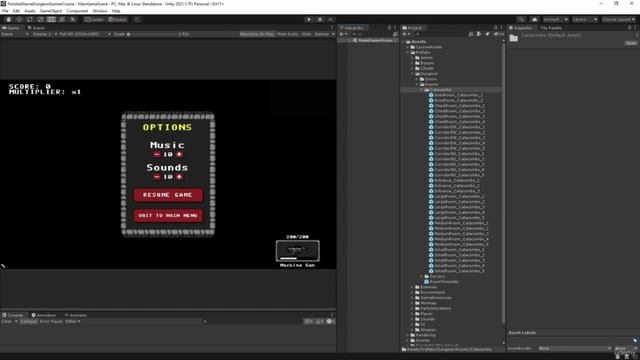The height and width of the screenshot is (360, 640).
Task: Open the GameObject menu
Action: coord(51,11)
